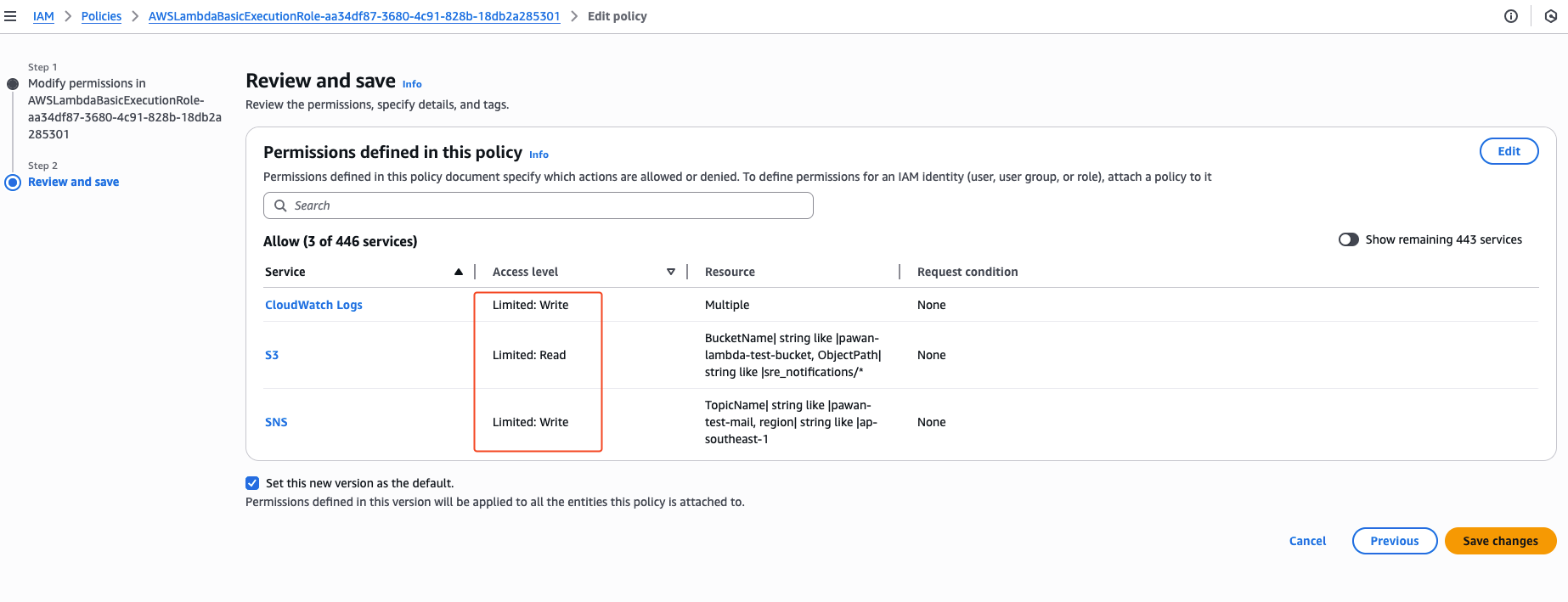Image resolution: width=1568 pixels, height=602 pixels.
Task: Click Info link next to Review and save
Action: pyautogui.click(x=412, y=84)
